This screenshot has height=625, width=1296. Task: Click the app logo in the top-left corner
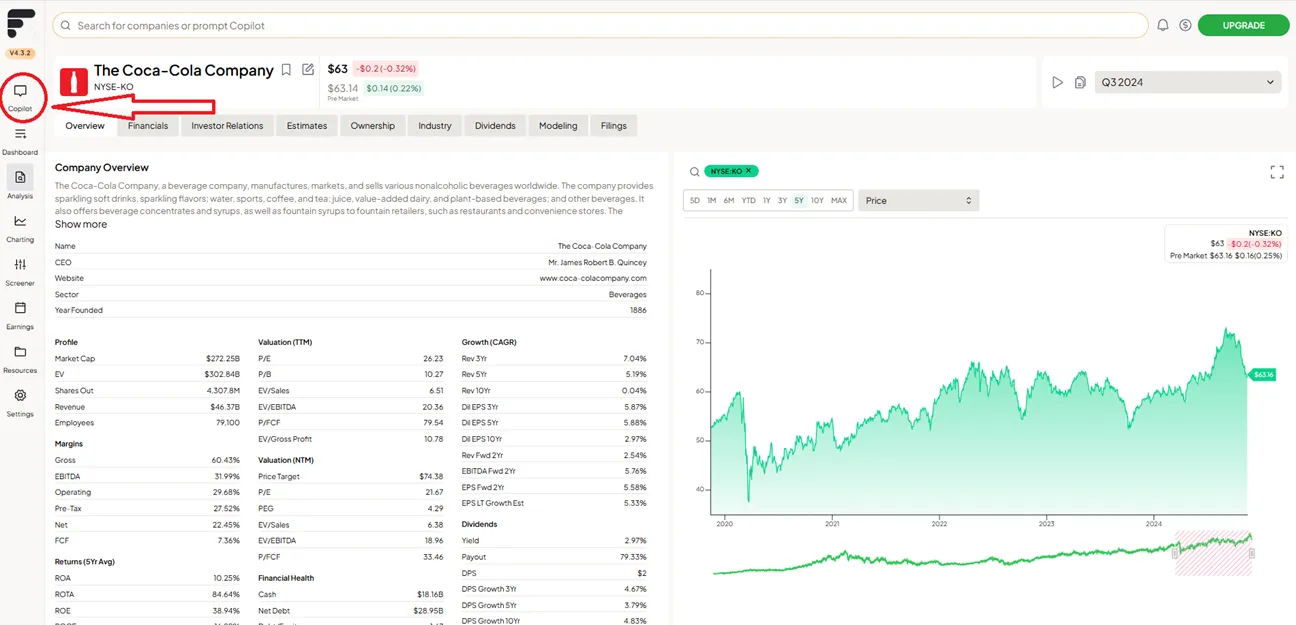coord(20,24)
